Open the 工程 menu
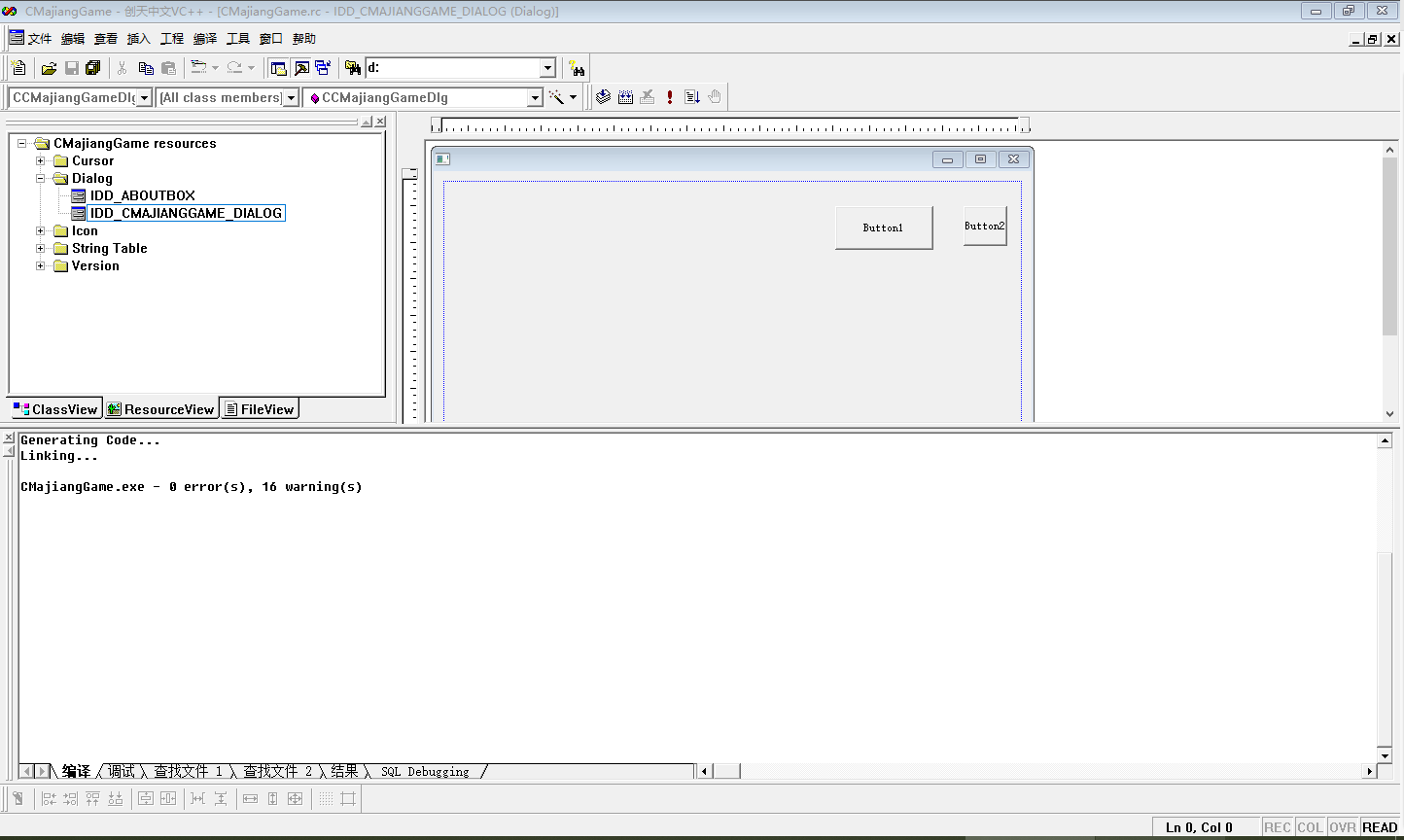Screen dimensions: 1404x840 point(172,39)
